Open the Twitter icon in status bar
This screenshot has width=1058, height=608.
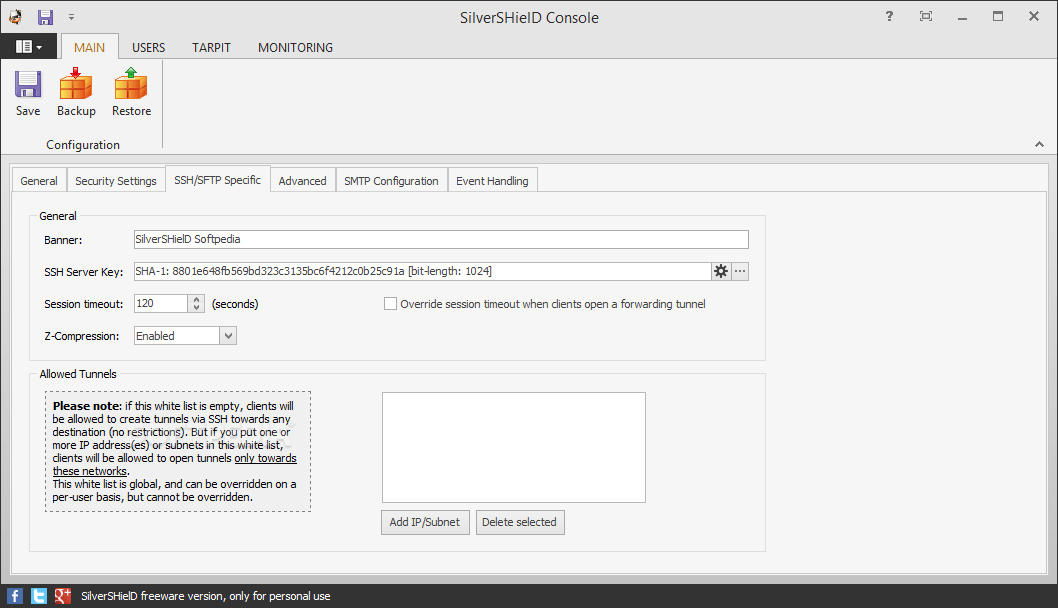[39, 596]
